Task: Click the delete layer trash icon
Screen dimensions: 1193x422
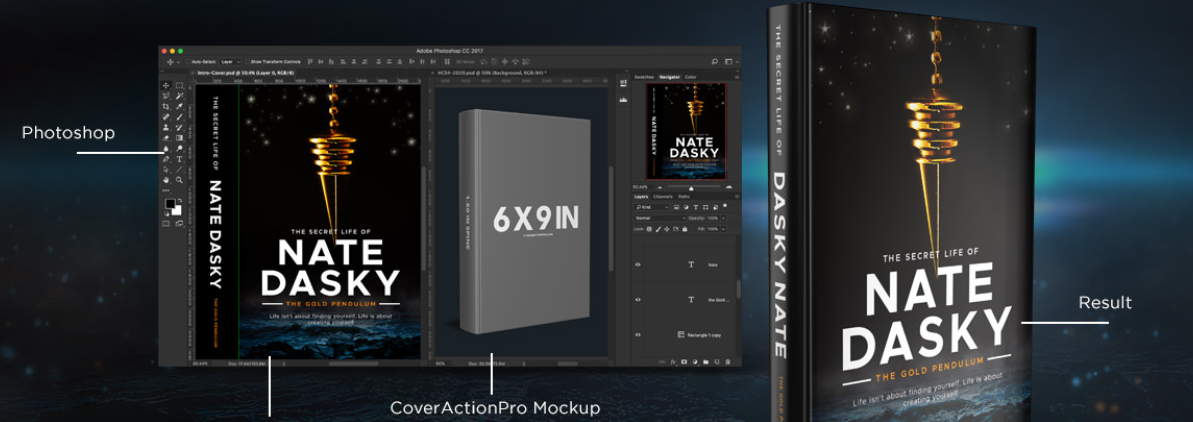Action: [728, 361]
